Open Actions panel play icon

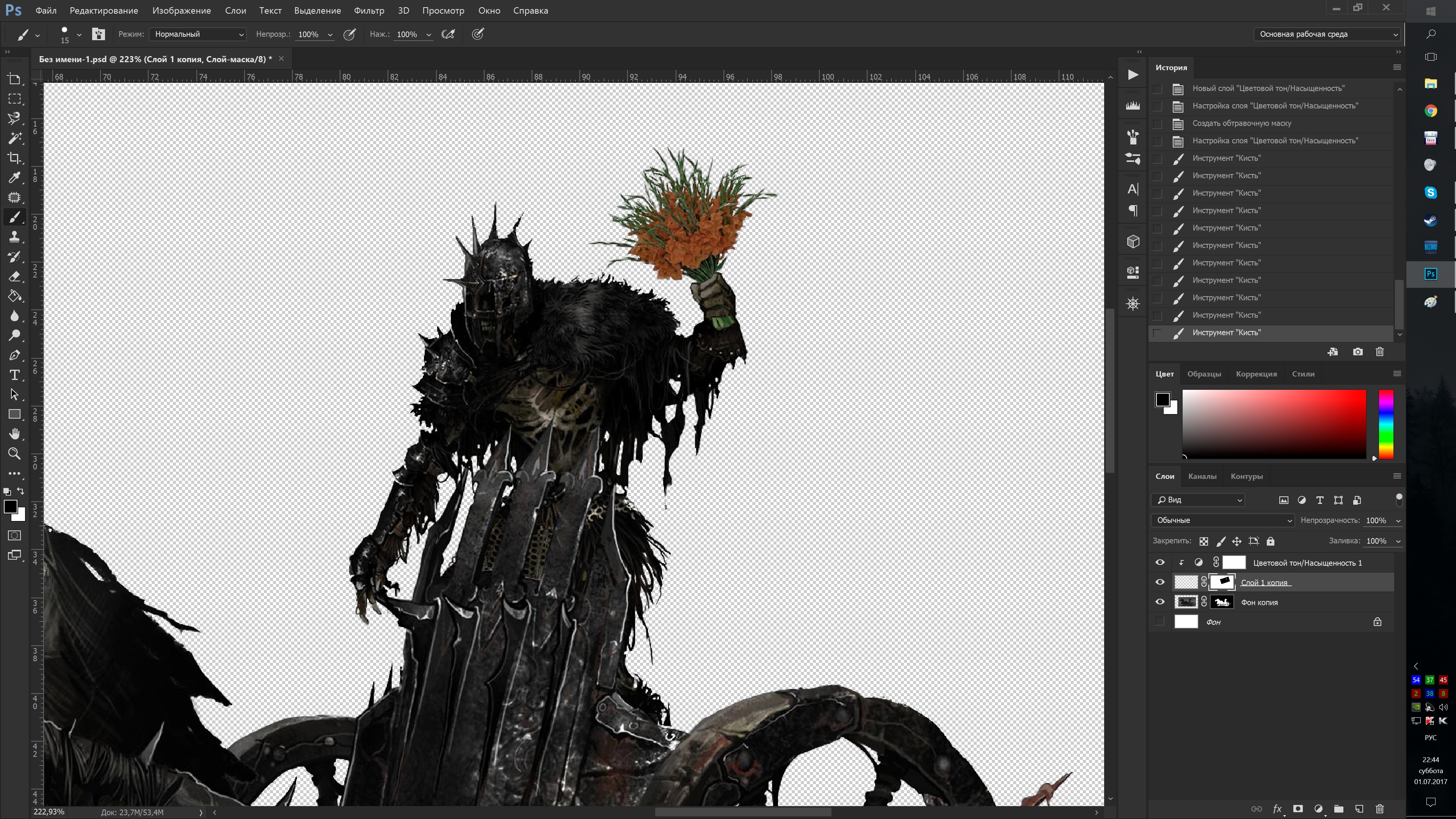click(x=1133, y=75)
